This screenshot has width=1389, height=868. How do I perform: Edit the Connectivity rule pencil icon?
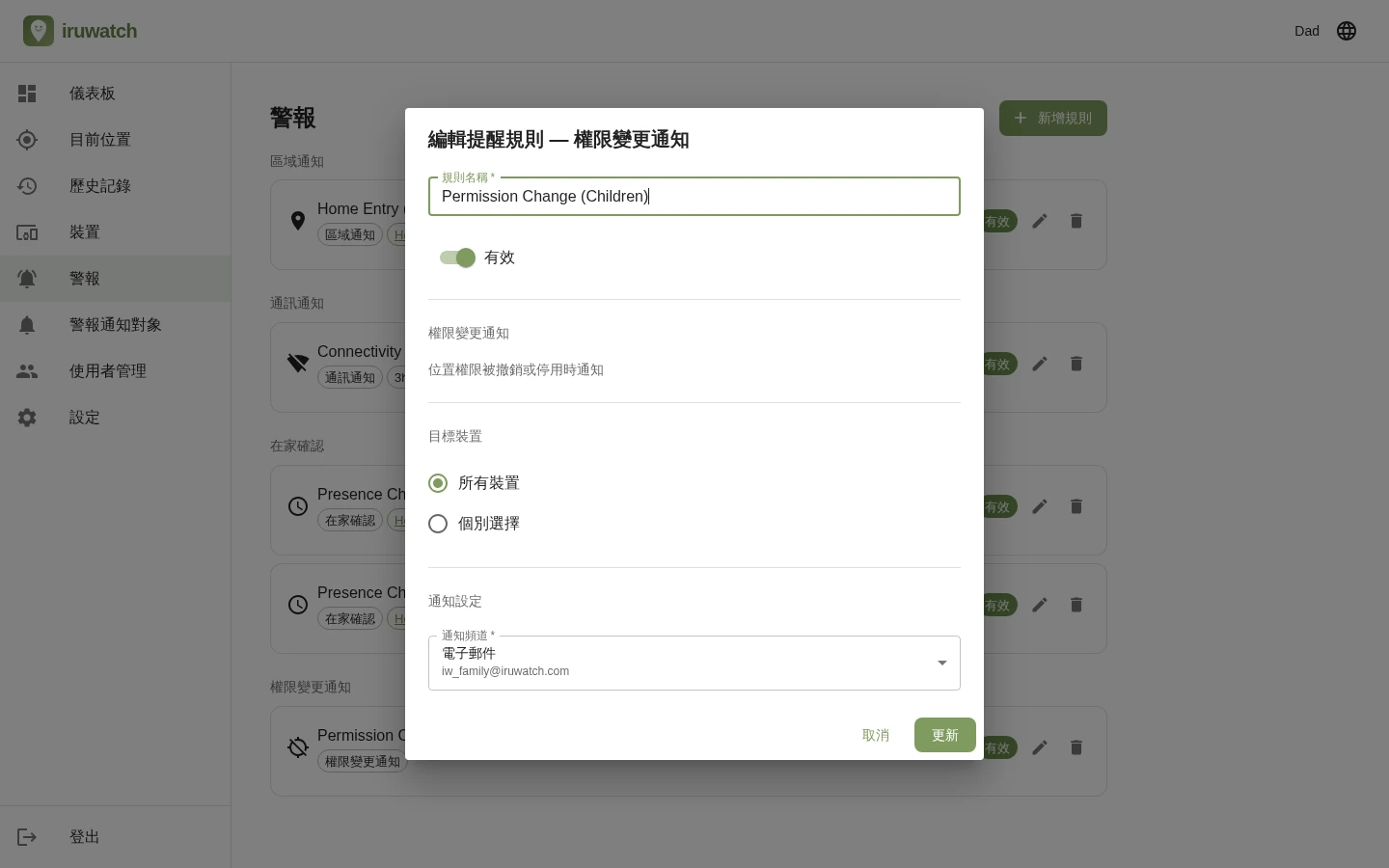(x=1040, y=364)
